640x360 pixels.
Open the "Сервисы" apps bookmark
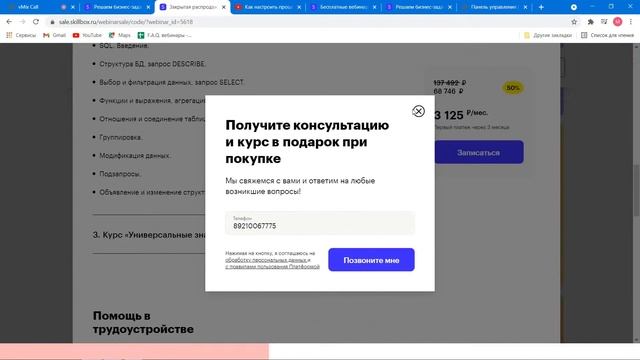tap(21, 36)
